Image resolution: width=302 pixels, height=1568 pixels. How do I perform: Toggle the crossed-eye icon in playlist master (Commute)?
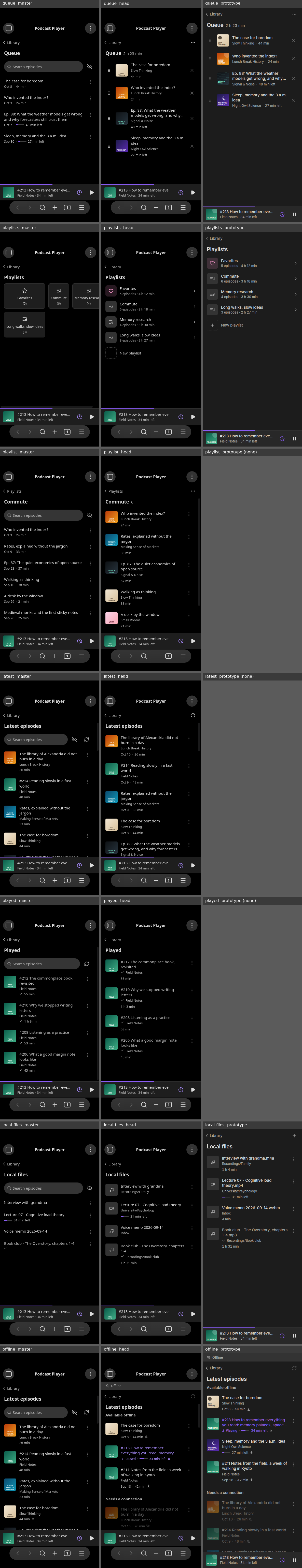[90, 515]
